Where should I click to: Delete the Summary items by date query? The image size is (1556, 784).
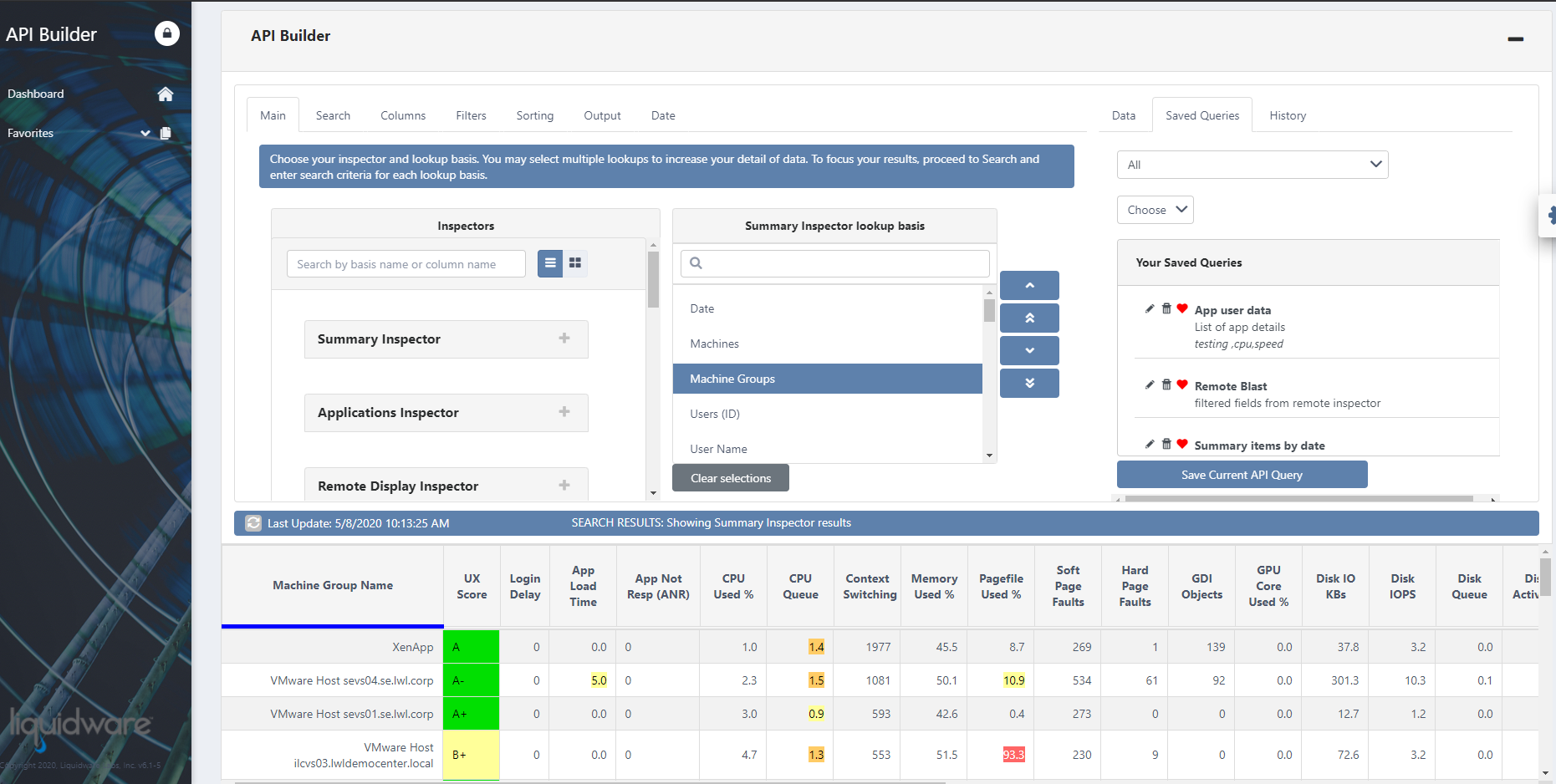click(1166, 444)
